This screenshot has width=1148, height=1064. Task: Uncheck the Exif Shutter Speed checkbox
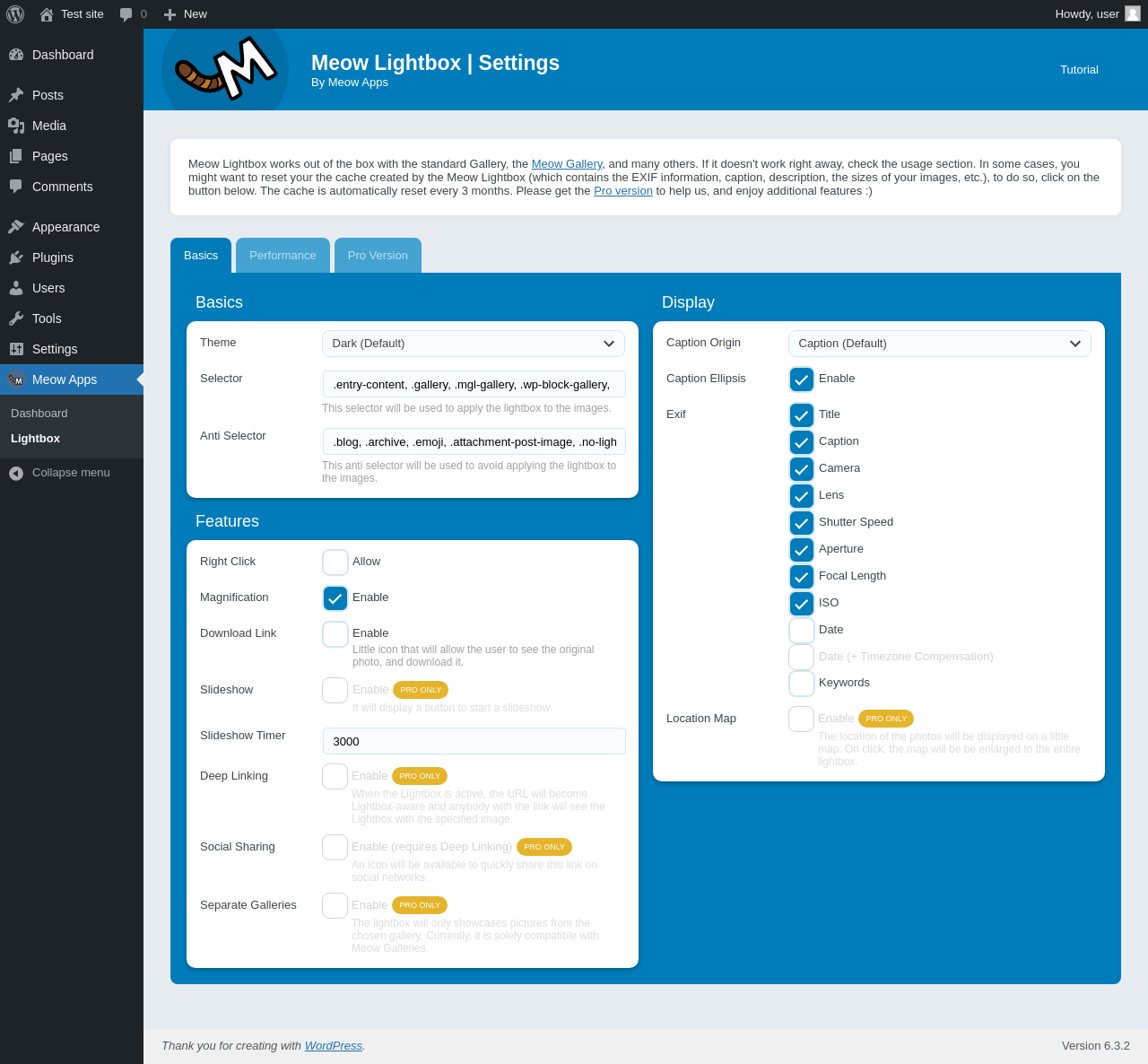click(x=802, y=523)
